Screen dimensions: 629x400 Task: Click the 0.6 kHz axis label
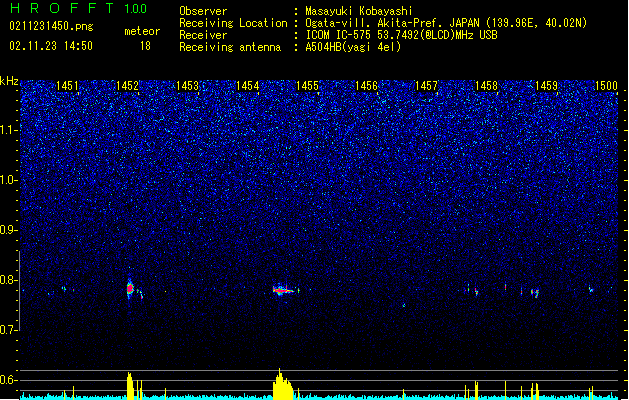pyautogui.click(x=9, y=380)
